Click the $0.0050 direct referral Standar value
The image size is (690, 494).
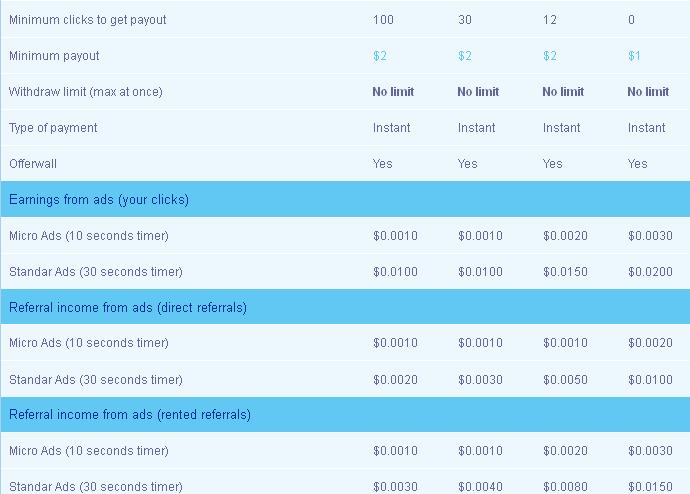click(565, 379)
